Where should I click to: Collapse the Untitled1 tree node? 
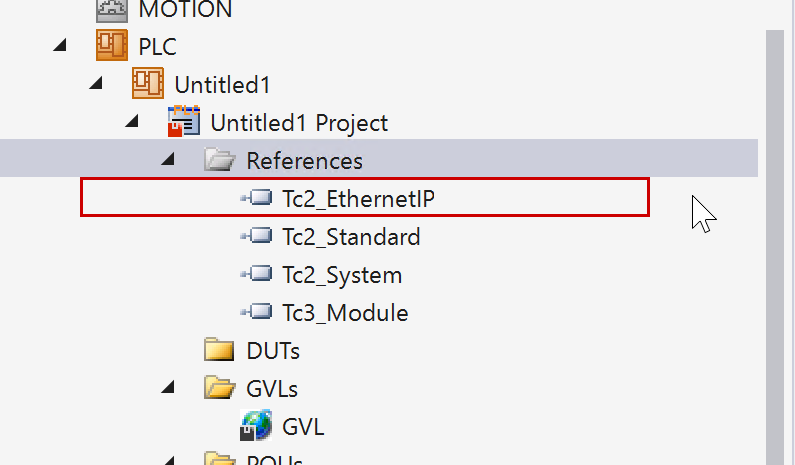tap(97, 84)
